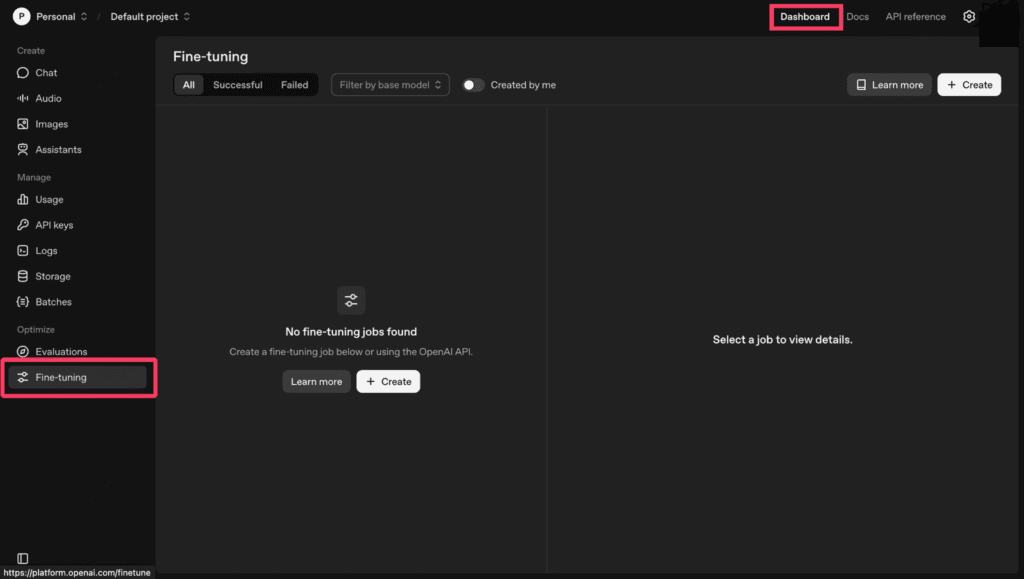Click the Create button in header
This screenshot has width=1024, height=579.
[x=968, y=85]
